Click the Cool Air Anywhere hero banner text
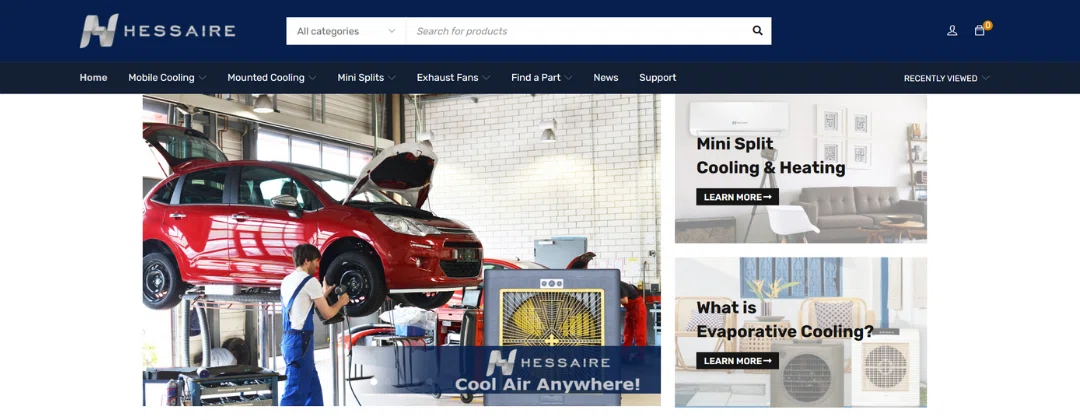This screenshot has height=420, width=1080. 547,384
